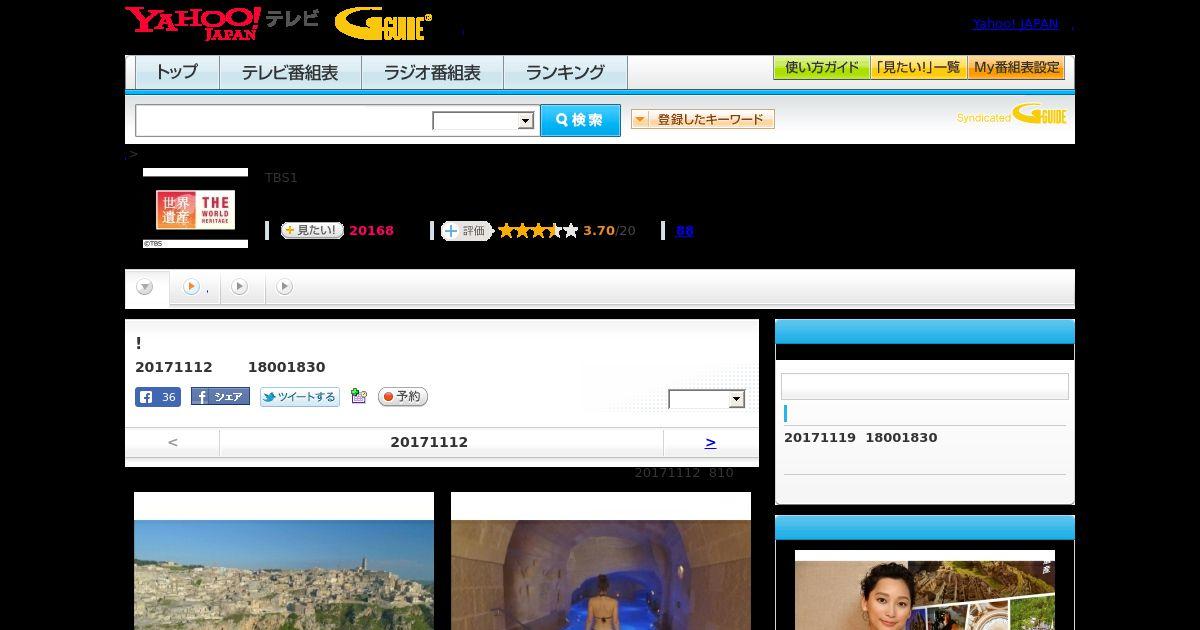Click the Yahoo! JAPAN テレビ logo
Screen dimensions: 1200x630
click(x=222, y=23)
